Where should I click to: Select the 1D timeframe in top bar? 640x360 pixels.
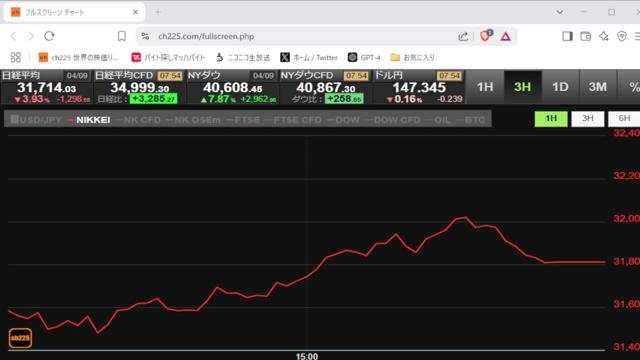pos(560,87)
